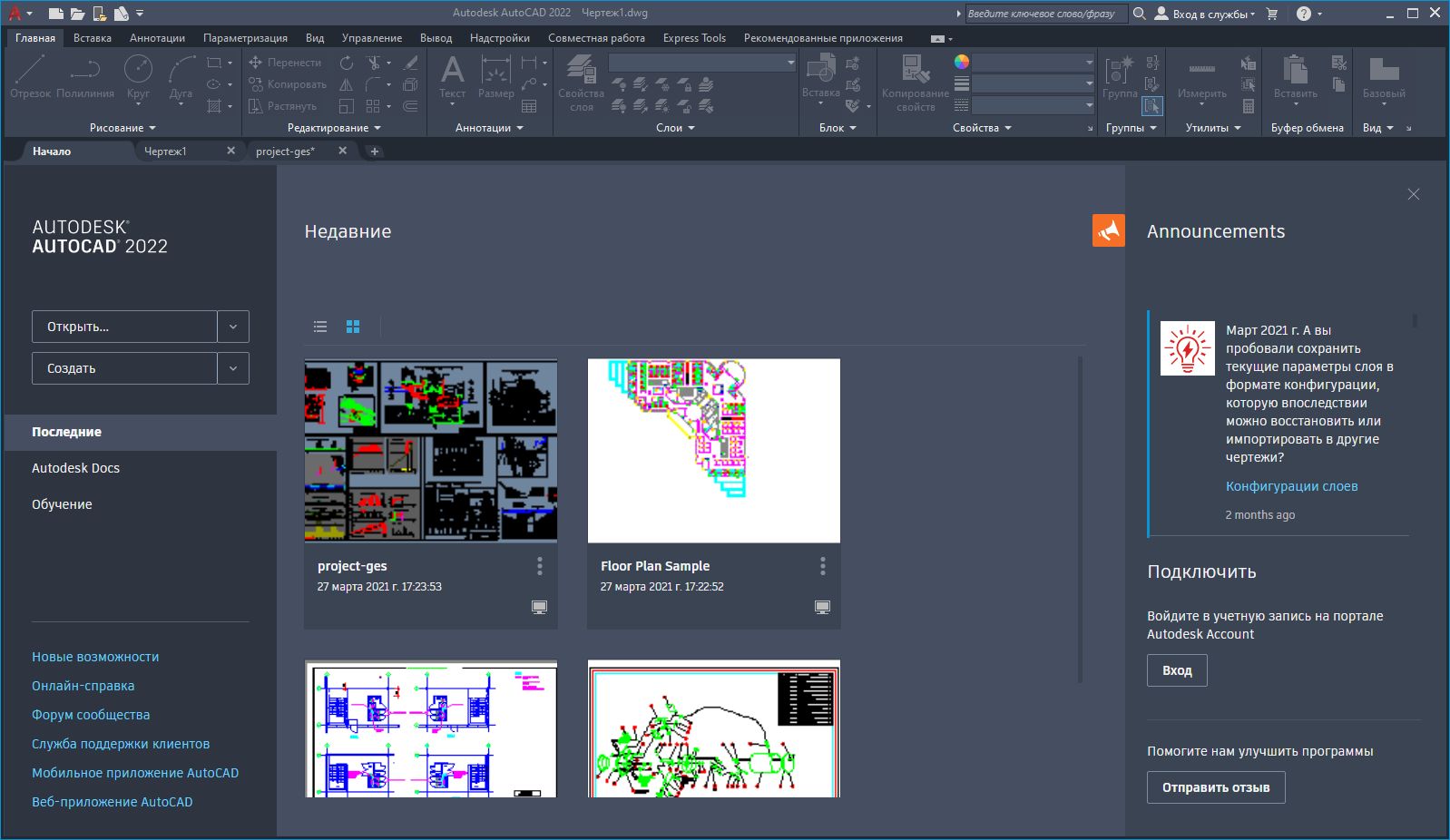Image resolution: width=1450 pixels, height=840 pixels.
Task: Open the Параметризация ribbon tab
Action: click(x=245, y=38)
